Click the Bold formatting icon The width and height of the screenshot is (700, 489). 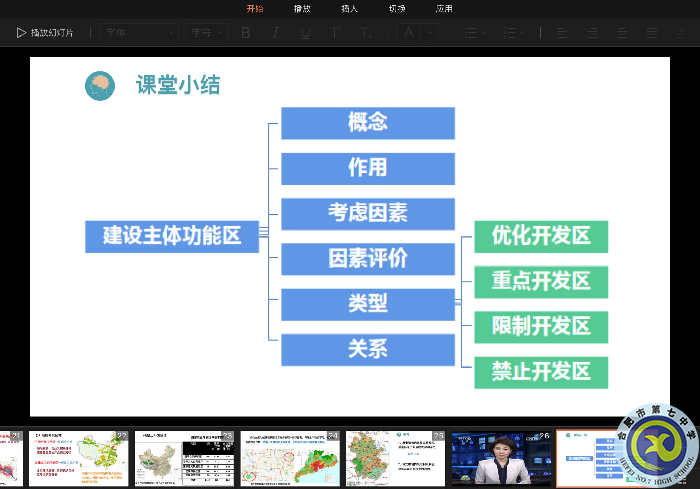click(246, 33)
